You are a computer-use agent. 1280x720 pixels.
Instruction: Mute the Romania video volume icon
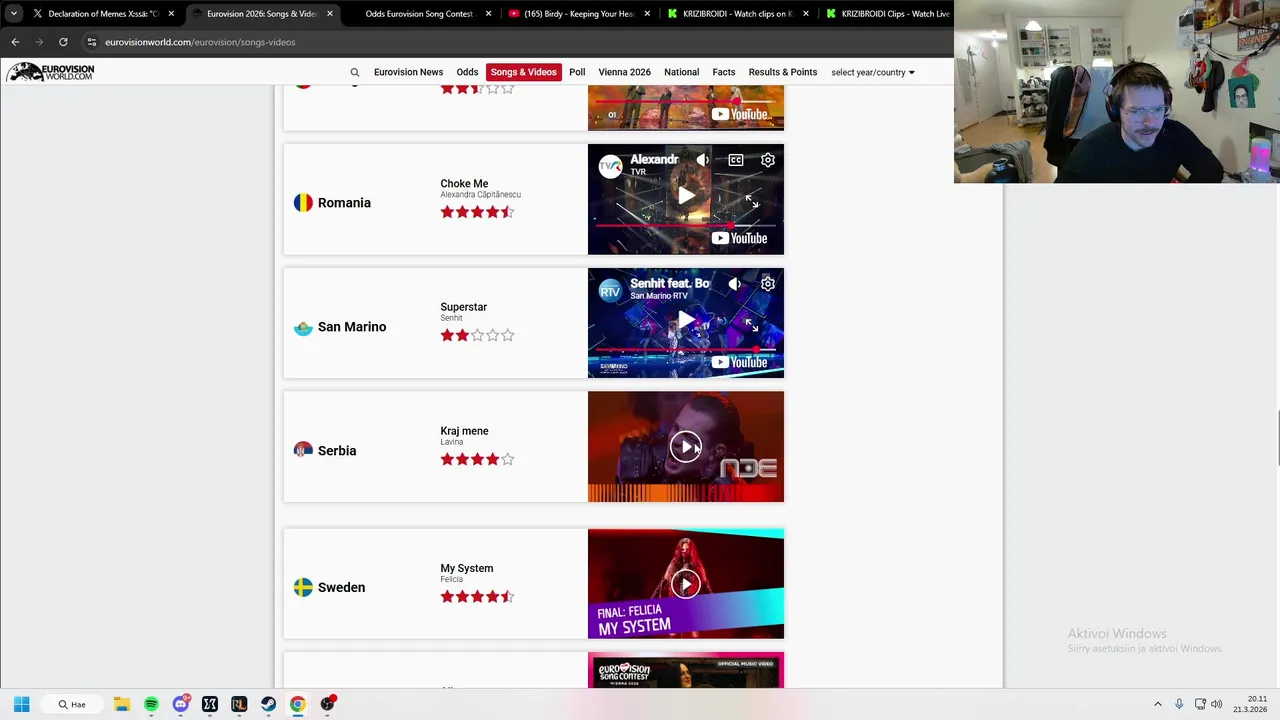point(703,160)
